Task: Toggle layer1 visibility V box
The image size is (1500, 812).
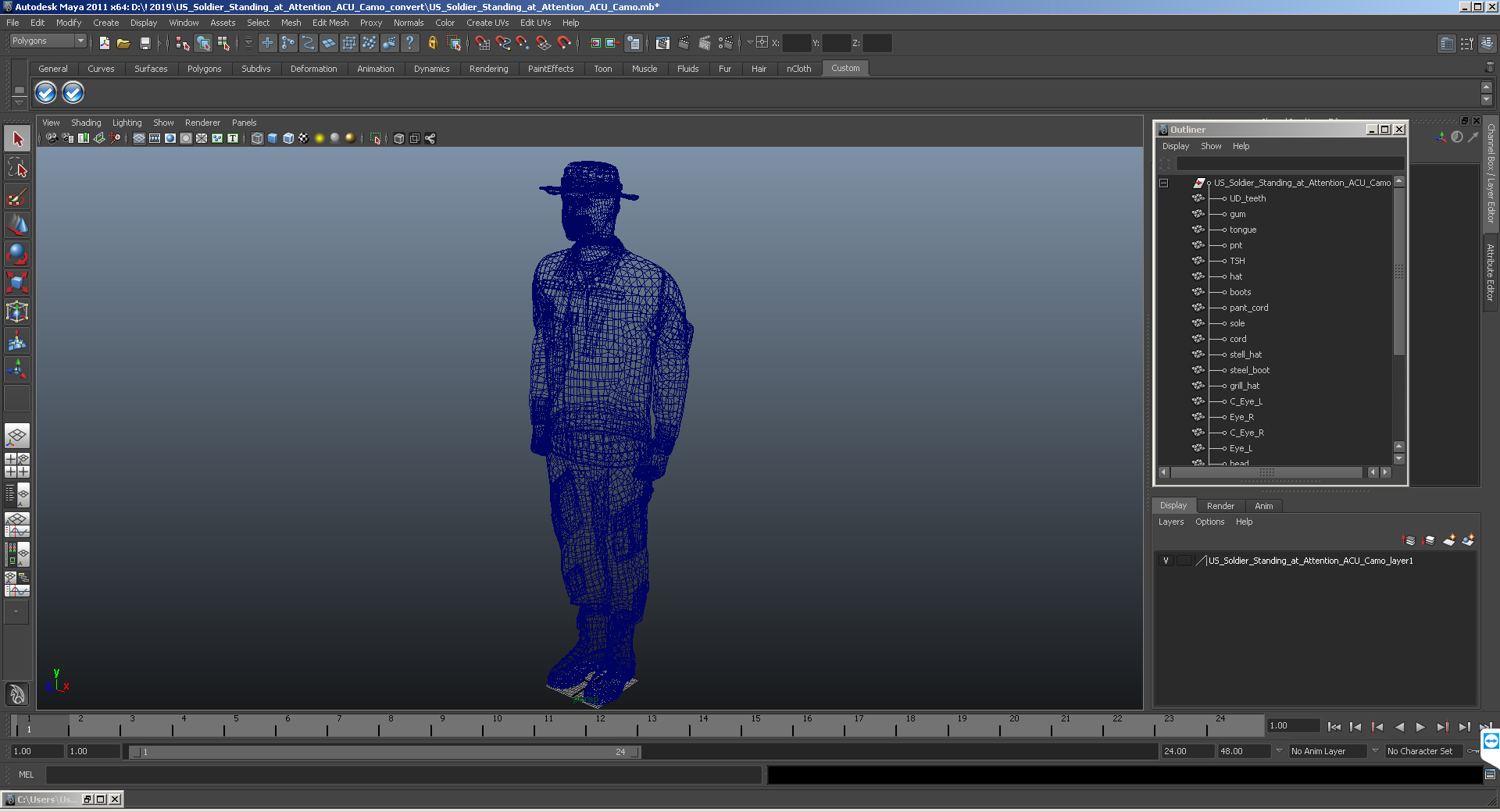Action: [1166, 561]
